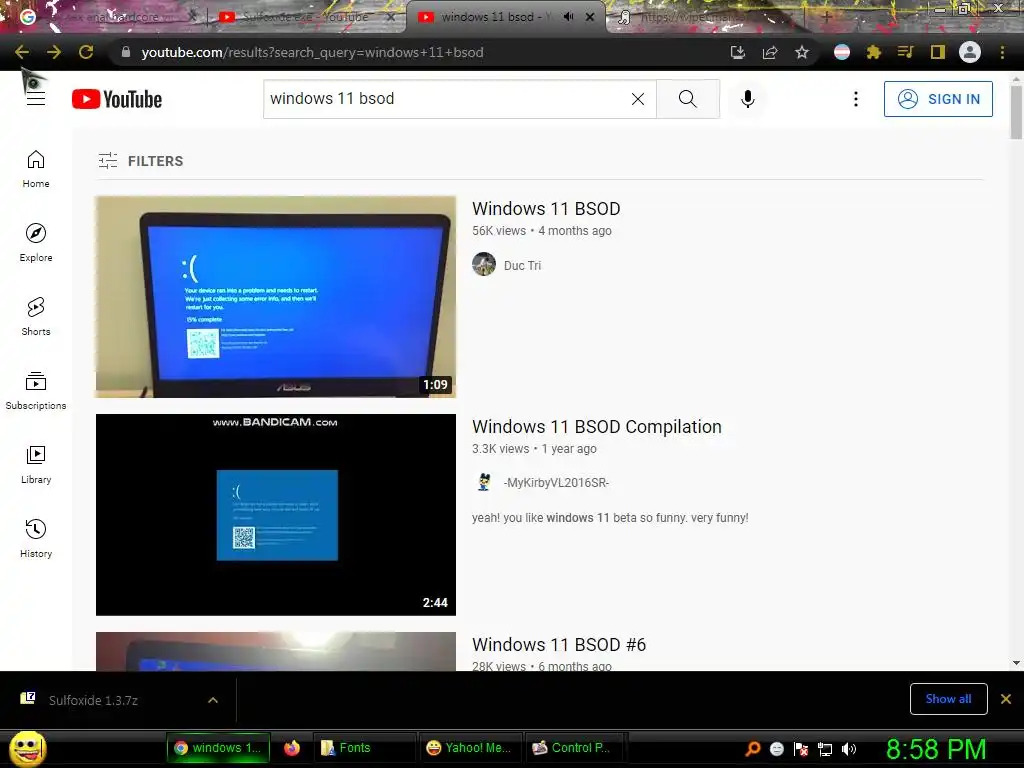Go forward in browser history
The image size is (1024, 768).
click(54, 52)
